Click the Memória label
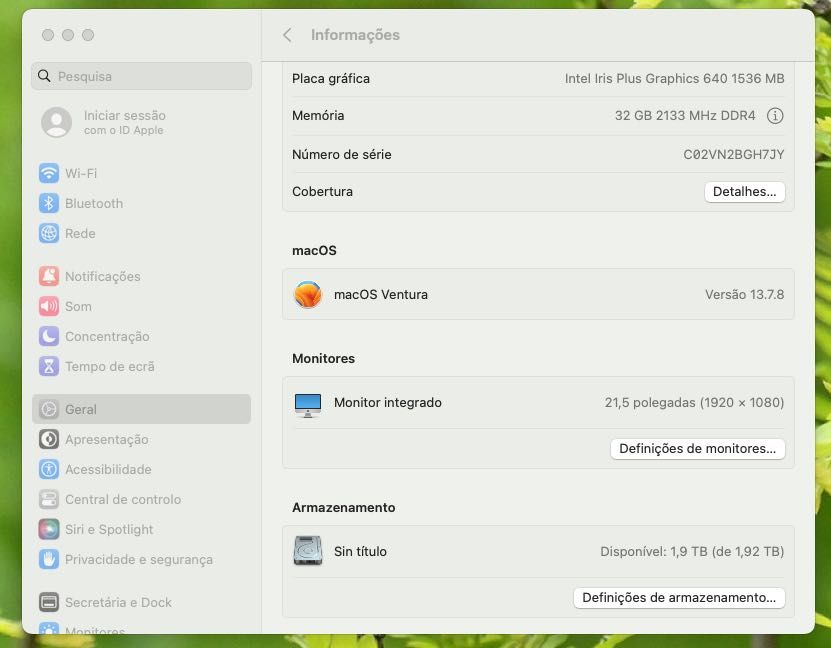The height and width of the screenshot is (648, 831). click(318, 116)
